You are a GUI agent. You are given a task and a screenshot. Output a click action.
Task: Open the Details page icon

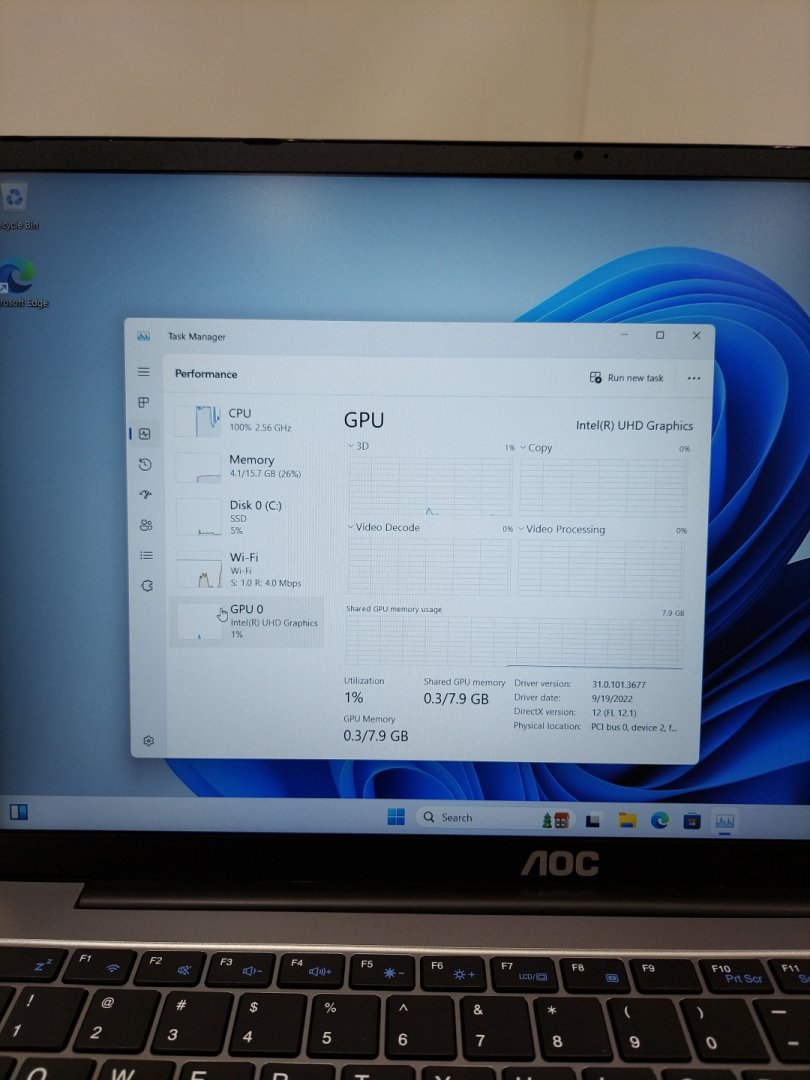[146, 555]
